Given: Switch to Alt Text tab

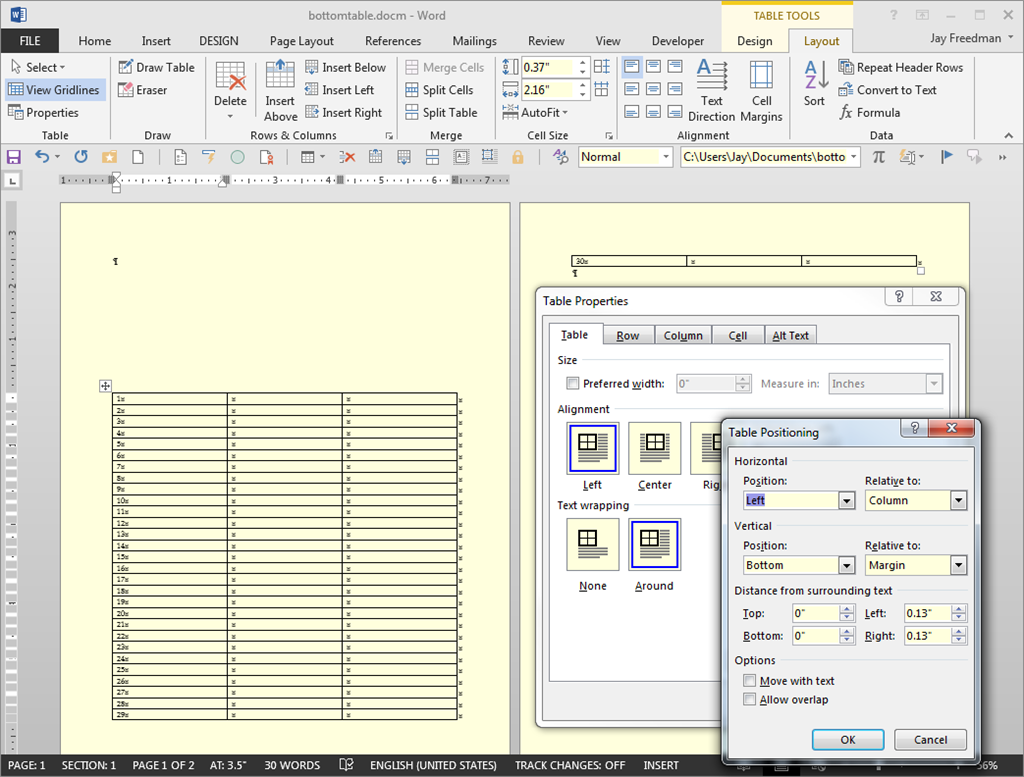Looking at the screenshot, I should (790, 336).
